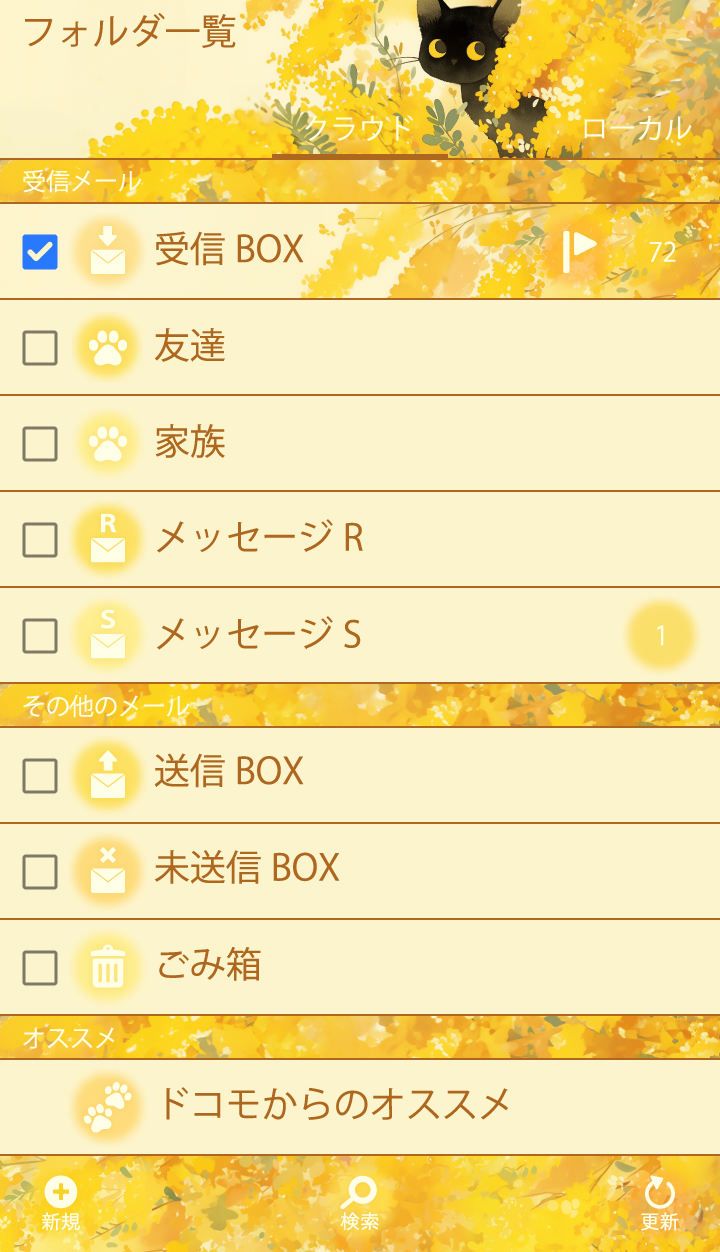This screenshot has width=720, height=1252.
Task: Click the paw icon beside 友達
Action: pos(108,348)
